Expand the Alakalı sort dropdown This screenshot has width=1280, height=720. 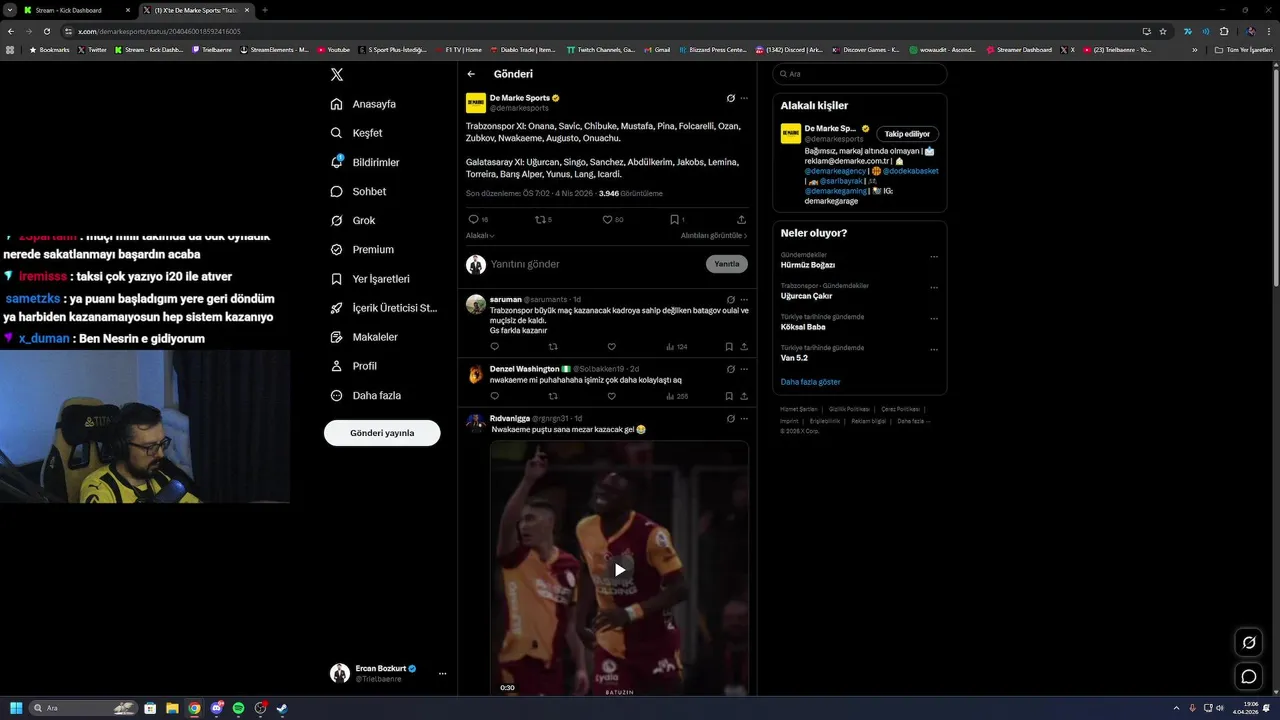(x=480, y=235)
